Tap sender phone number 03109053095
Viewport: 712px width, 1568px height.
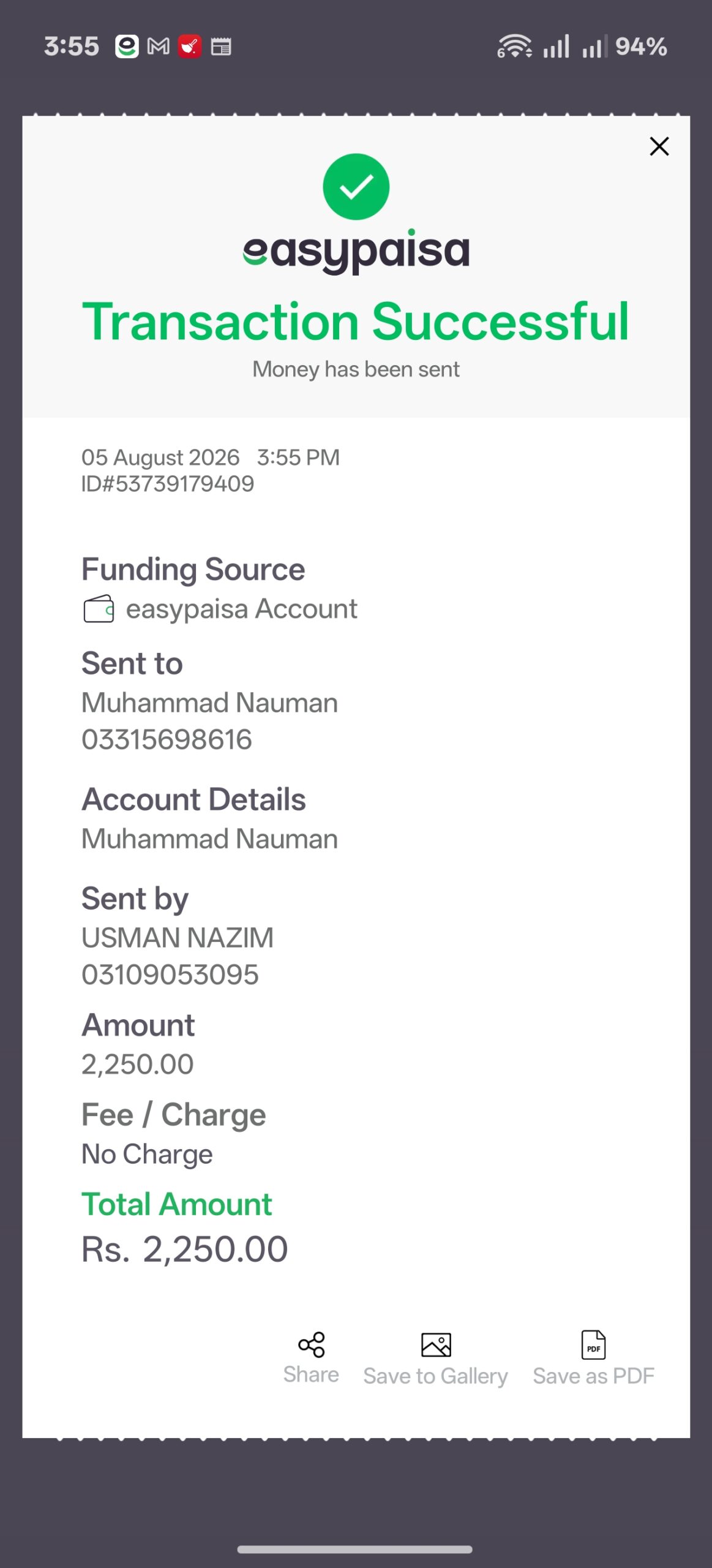tap(170, 974)
